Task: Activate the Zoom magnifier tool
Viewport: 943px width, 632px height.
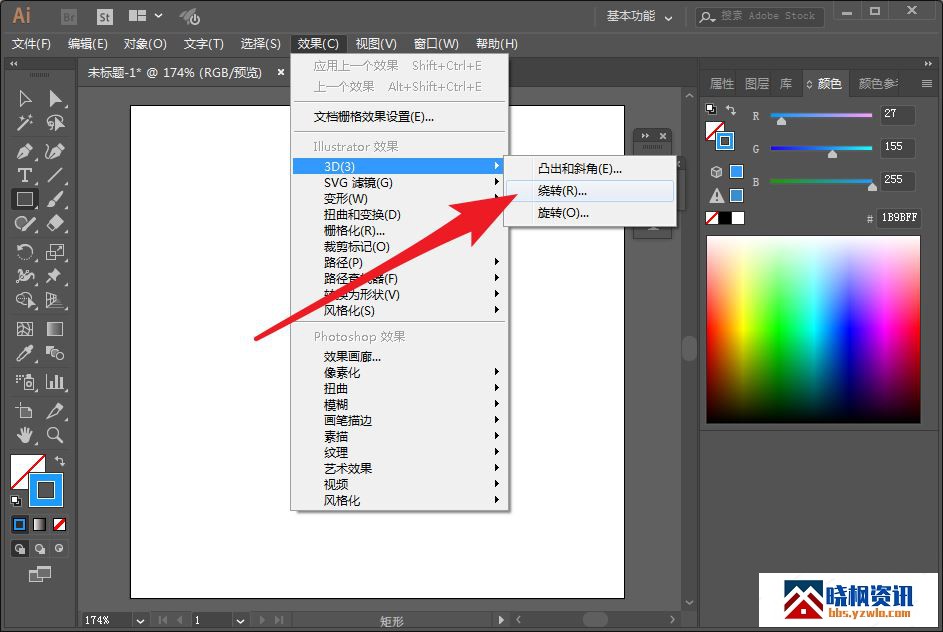Action: click(55, 435)
